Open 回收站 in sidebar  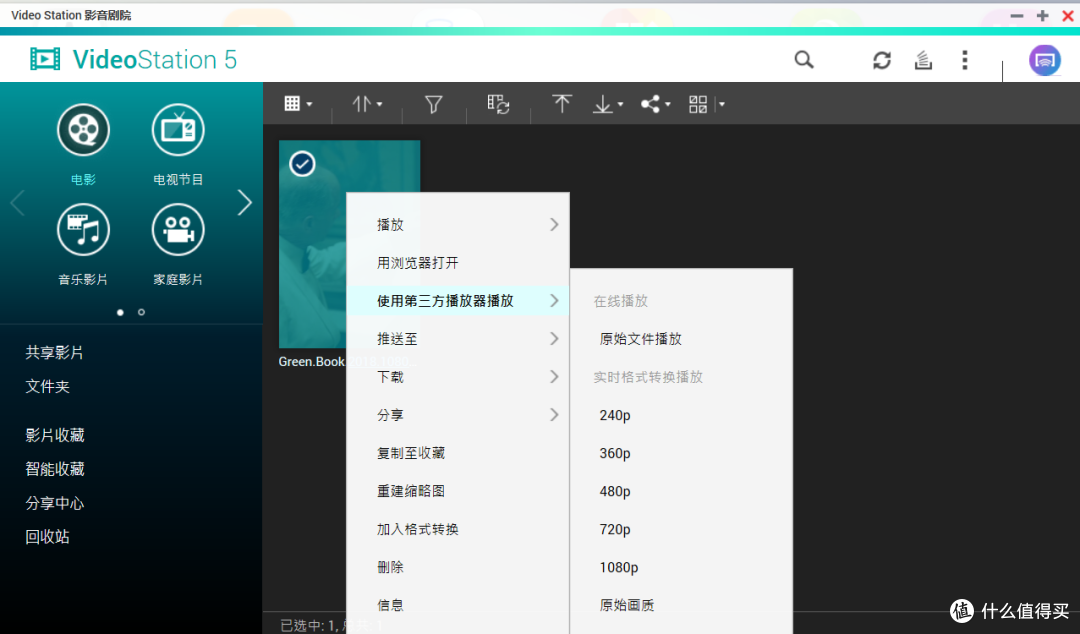48,537
